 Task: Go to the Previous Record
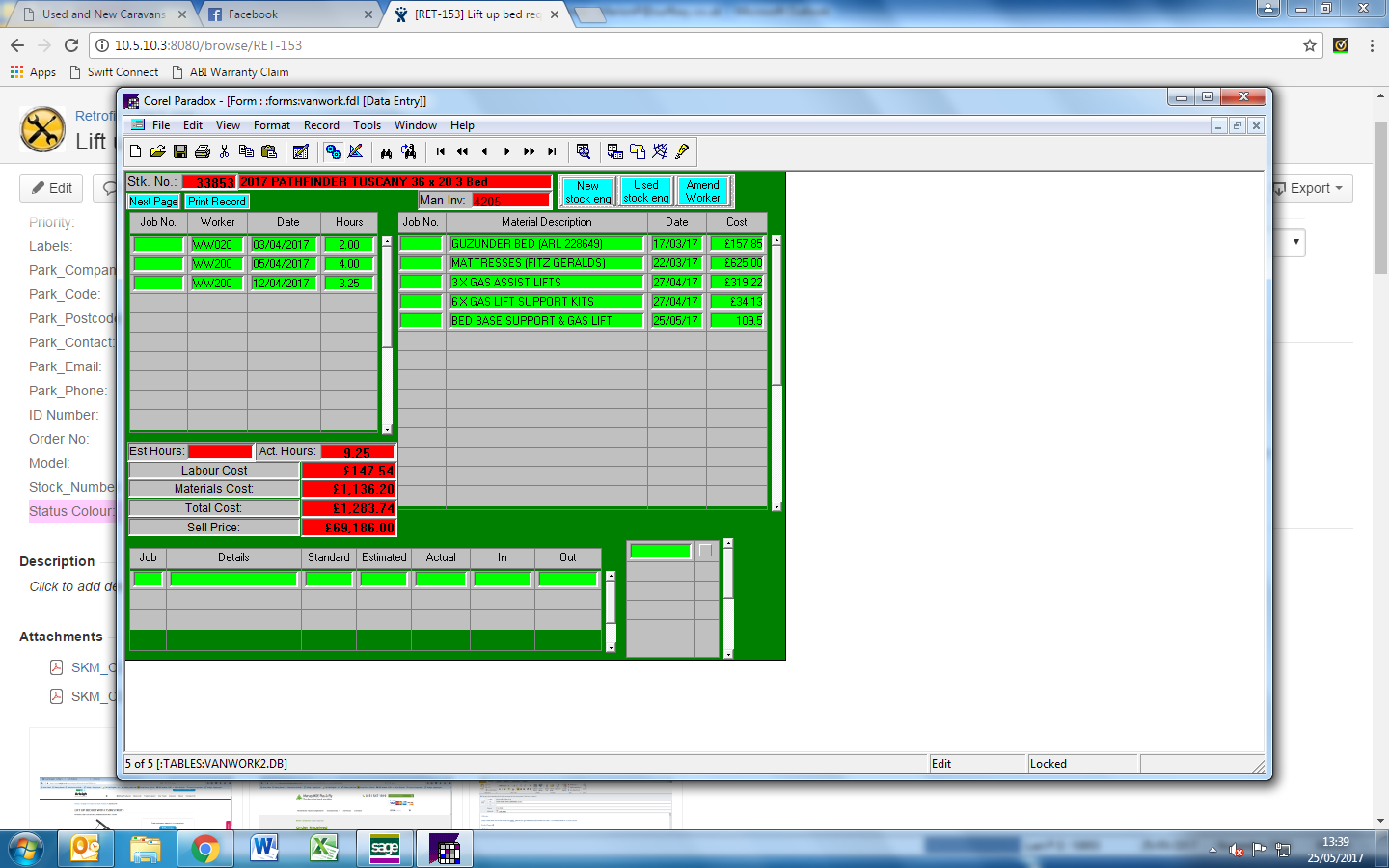(x=485, y=151)
